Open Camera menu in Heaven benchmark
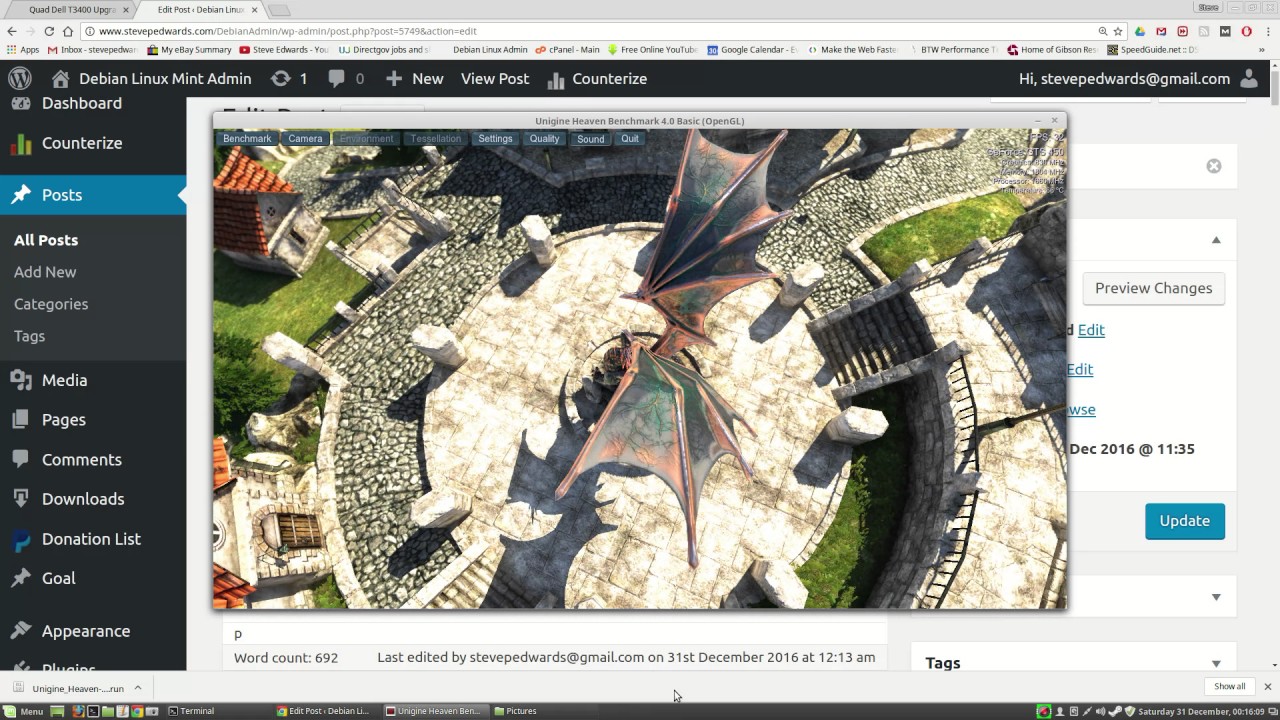The width and height of the screenshot is (1280, 720). (x=305, y=139)
